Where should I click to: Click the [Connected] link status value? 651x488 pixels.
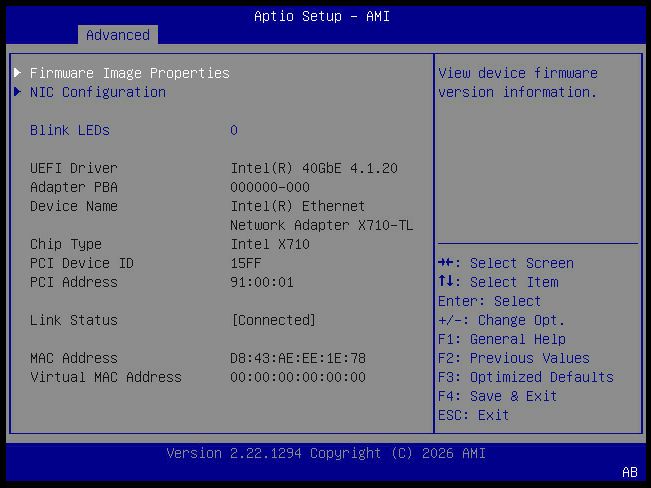[274, 320]
